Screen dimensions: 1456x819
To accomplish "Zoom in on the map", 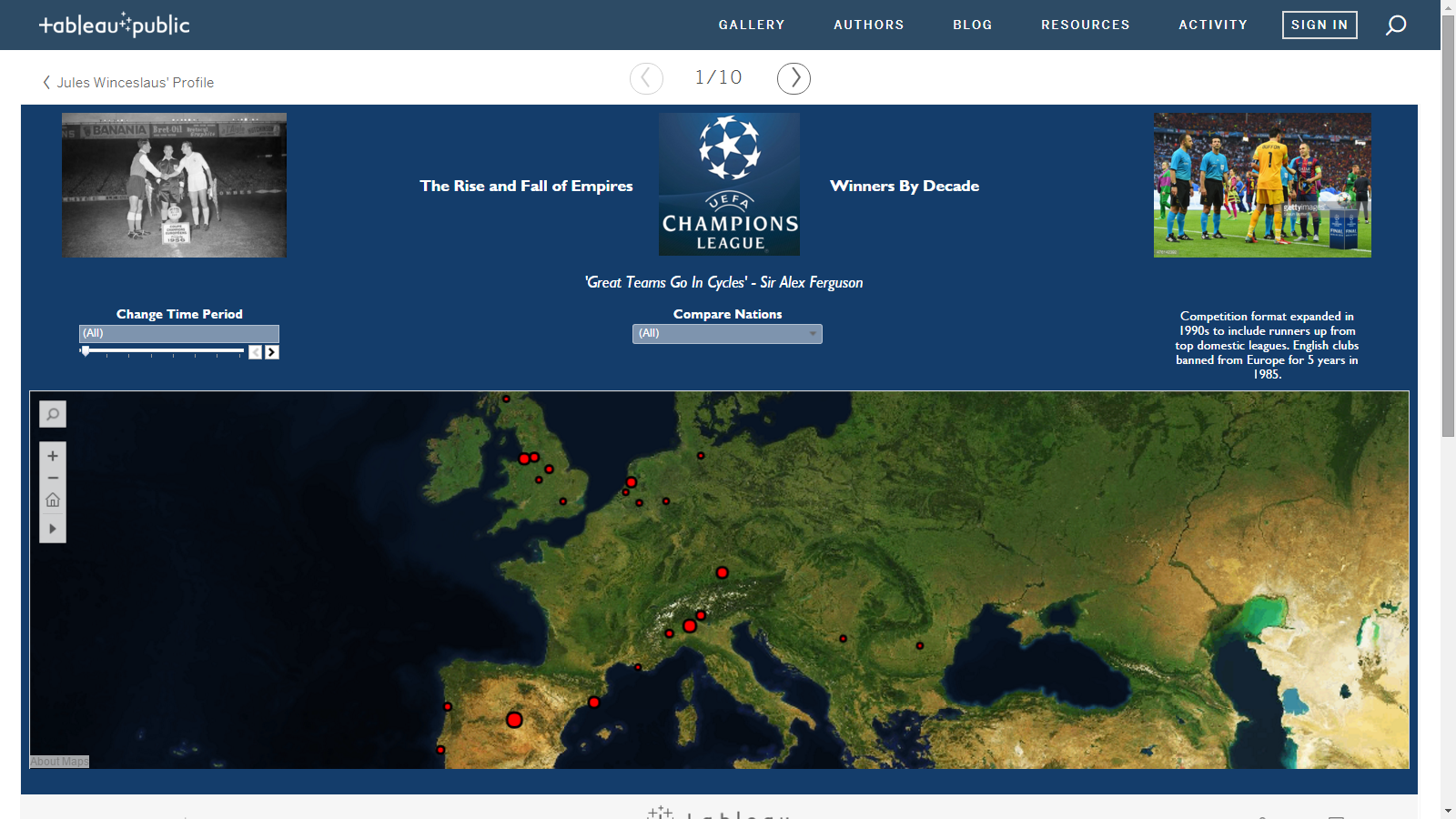I will [x=53, y=456].
